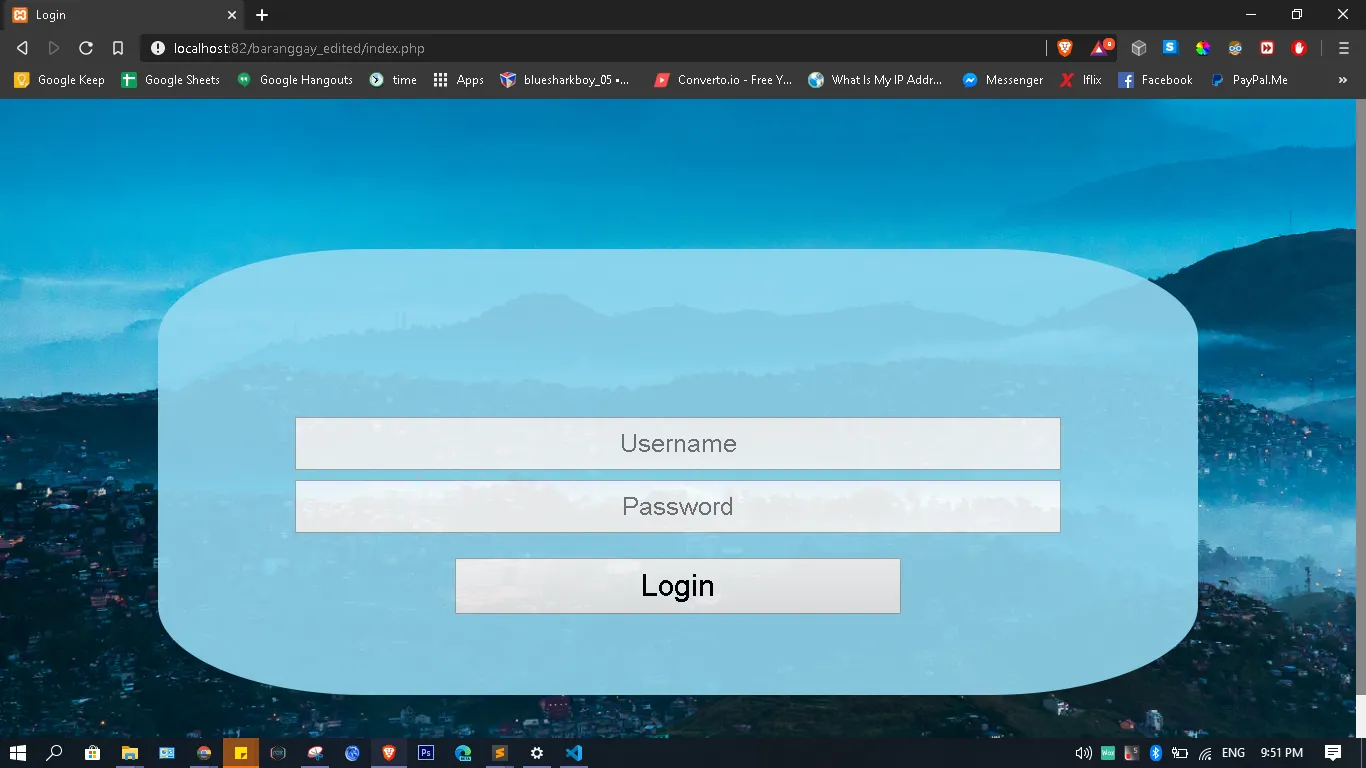Screen dimensions: 1366x768
Task: Click the red hand blocker extension icon
Action: 1299,48
